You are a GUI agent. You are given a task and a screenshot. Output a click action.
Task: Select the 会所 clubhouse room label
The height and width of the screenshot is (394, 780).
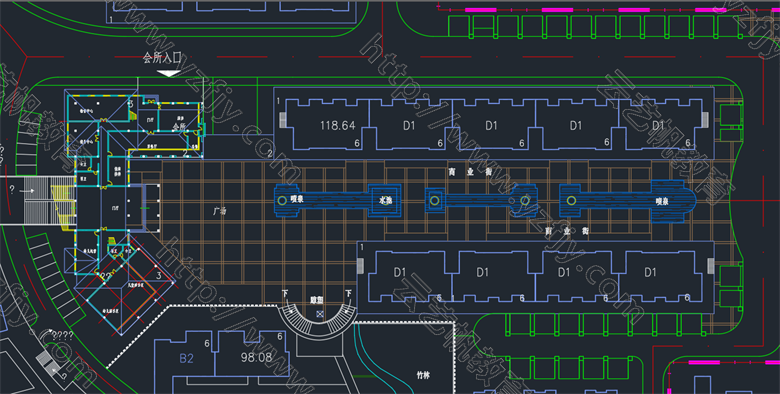pos(179,127)
